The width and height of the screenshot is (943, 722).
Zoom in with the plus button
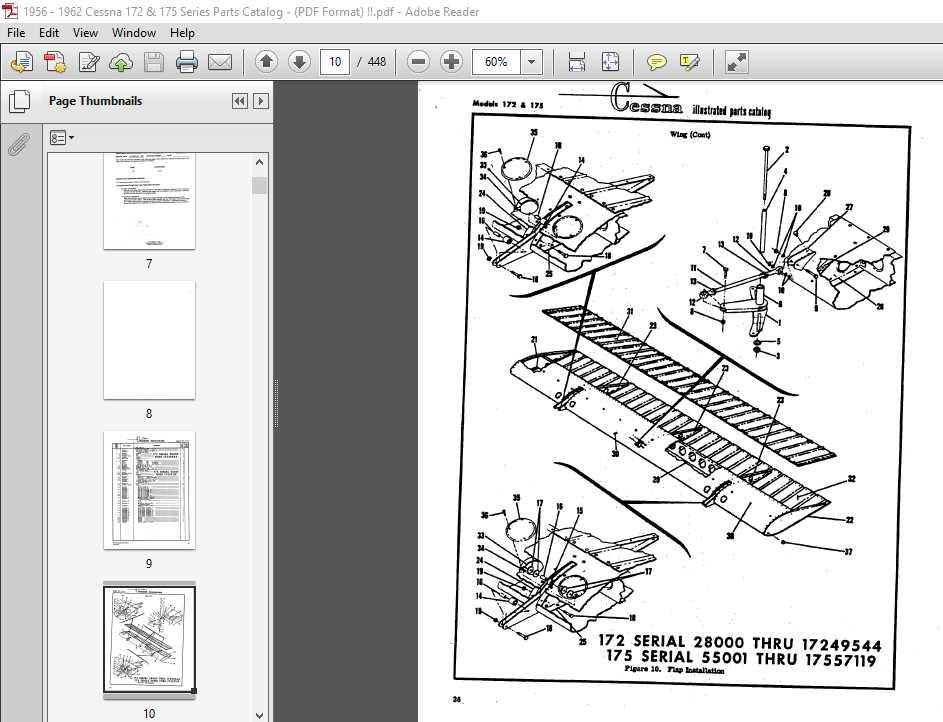click(x=451, y=61)
